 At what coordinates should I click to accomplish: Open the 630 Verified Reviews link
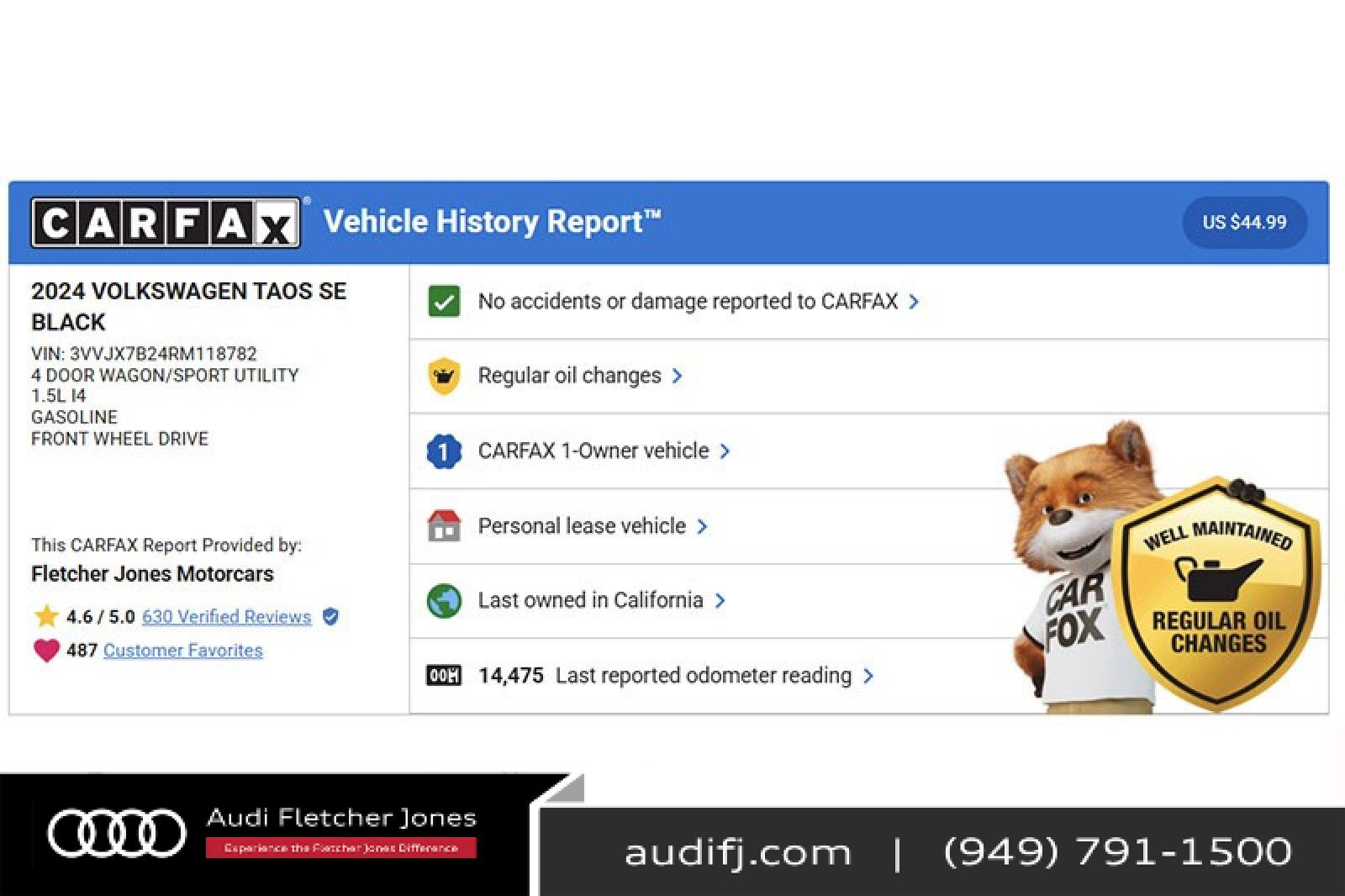[x=225, y=616]
